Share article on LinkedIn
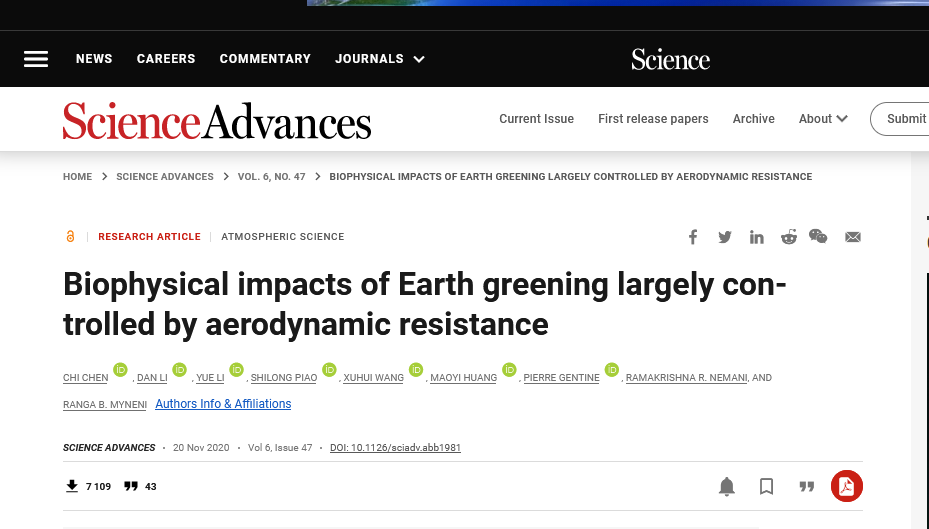The image size is (929, 529). click(757, 237)
